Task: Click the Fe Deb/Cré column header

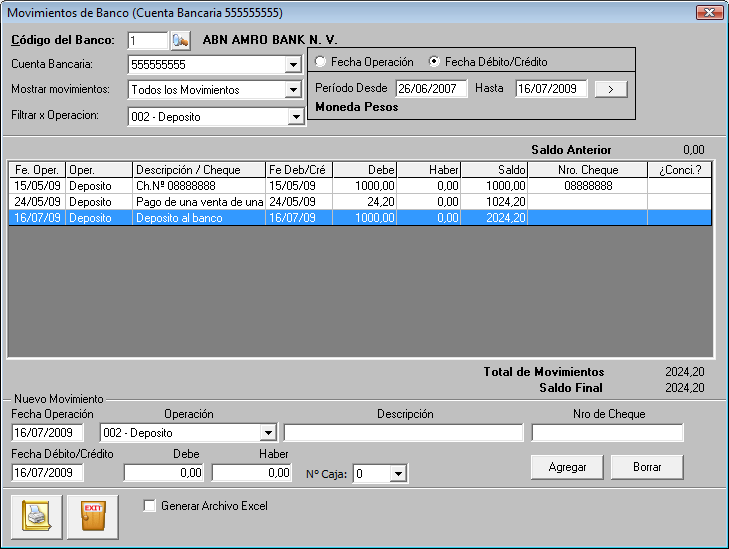Action: [299, 170]
